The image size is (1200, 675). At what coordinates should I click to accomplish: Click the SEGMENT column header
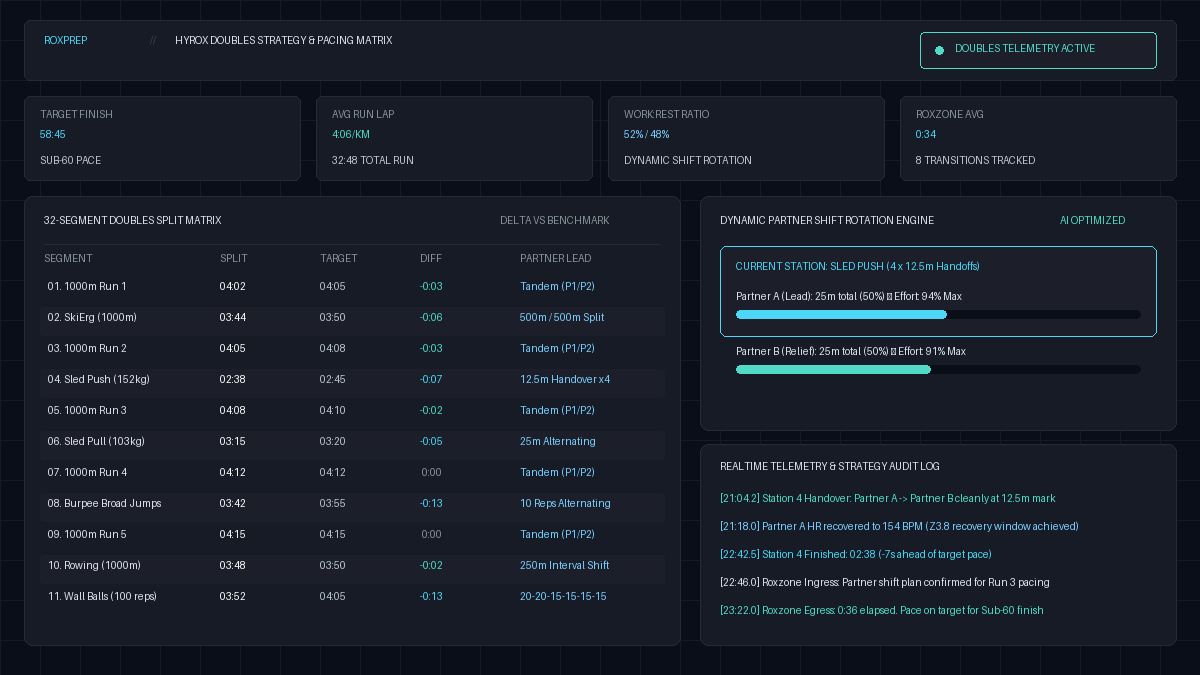point(68,258)
